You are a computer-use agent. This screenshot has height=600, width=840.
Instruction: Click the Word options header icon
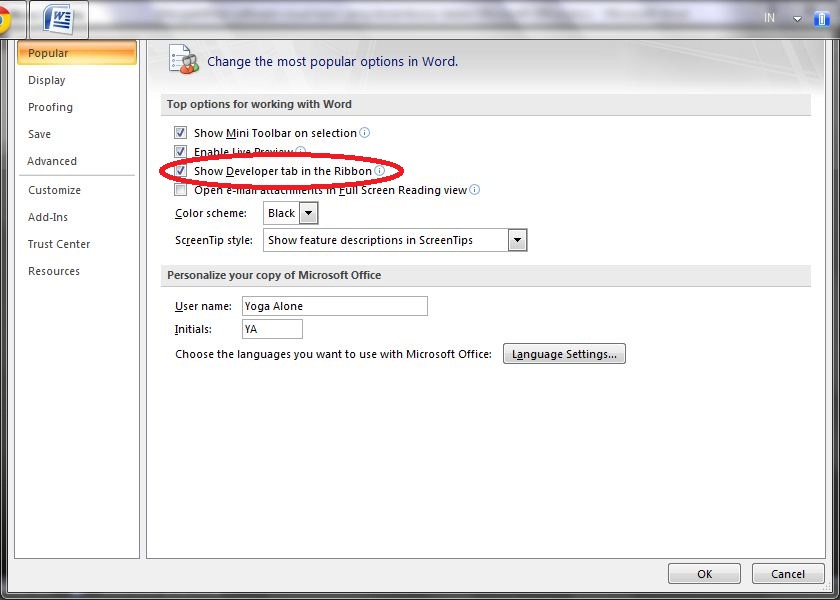[183, 59]
